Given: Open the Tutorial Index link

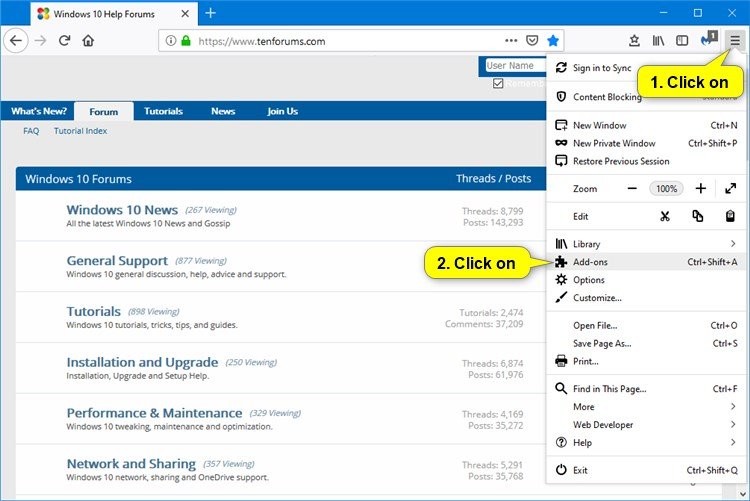Looking at the screenshot, I should (80, 131).
